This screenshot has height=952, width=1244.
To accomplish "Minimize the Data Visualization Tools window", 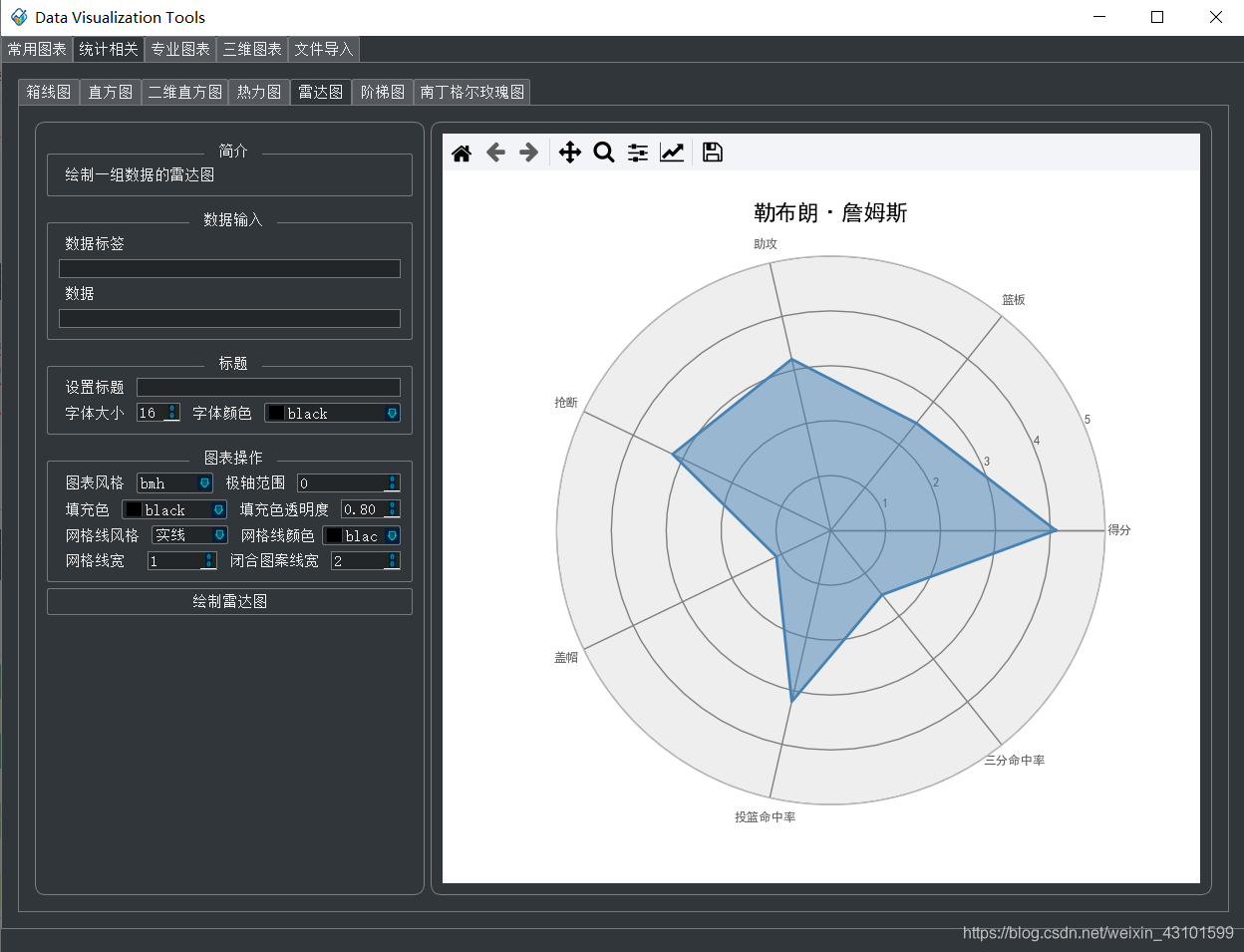I will pos(1099,17).
